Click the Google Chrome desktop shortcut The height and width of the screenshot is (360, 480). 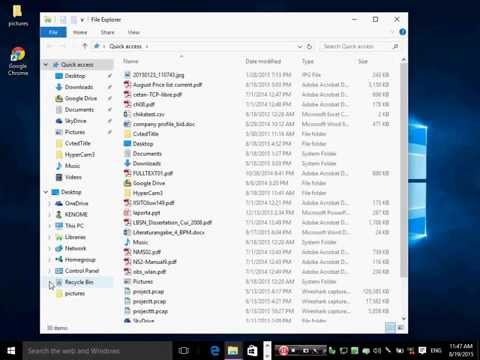click(18, 61)
